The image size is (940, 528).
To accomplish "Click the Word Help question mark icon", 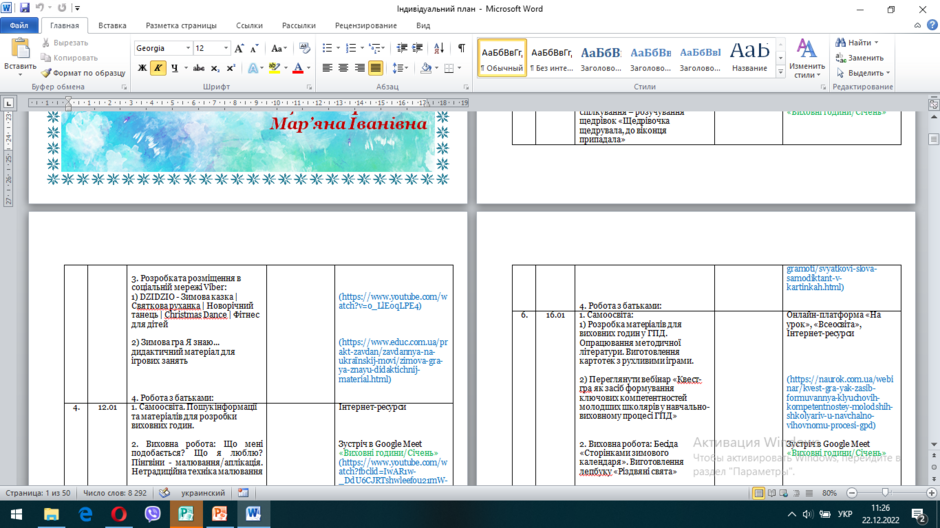I will pyautogui.click(x=932, y=25).
